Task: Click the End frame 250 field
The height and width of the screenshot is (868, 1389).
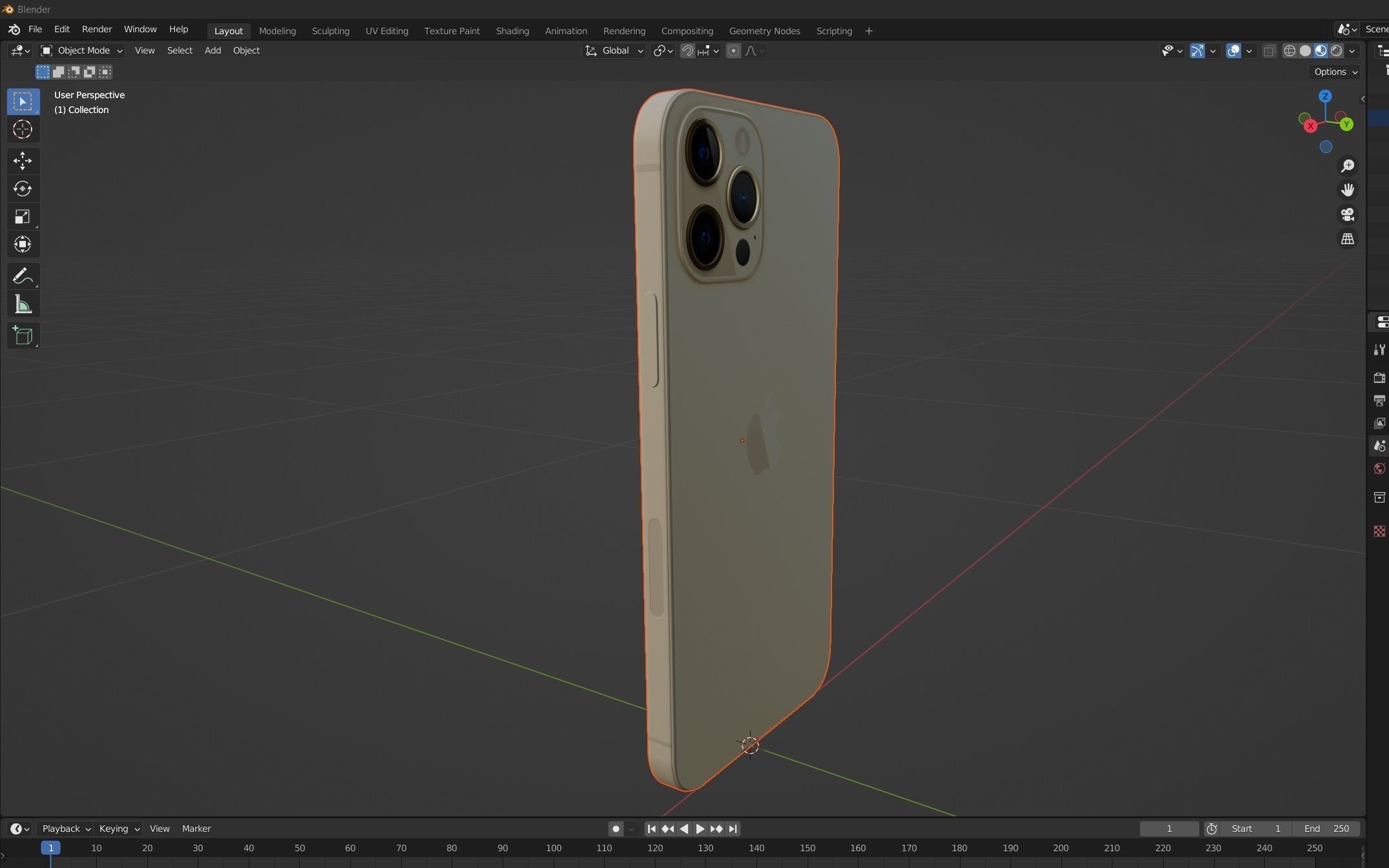Action: [x=1326, y=829]
